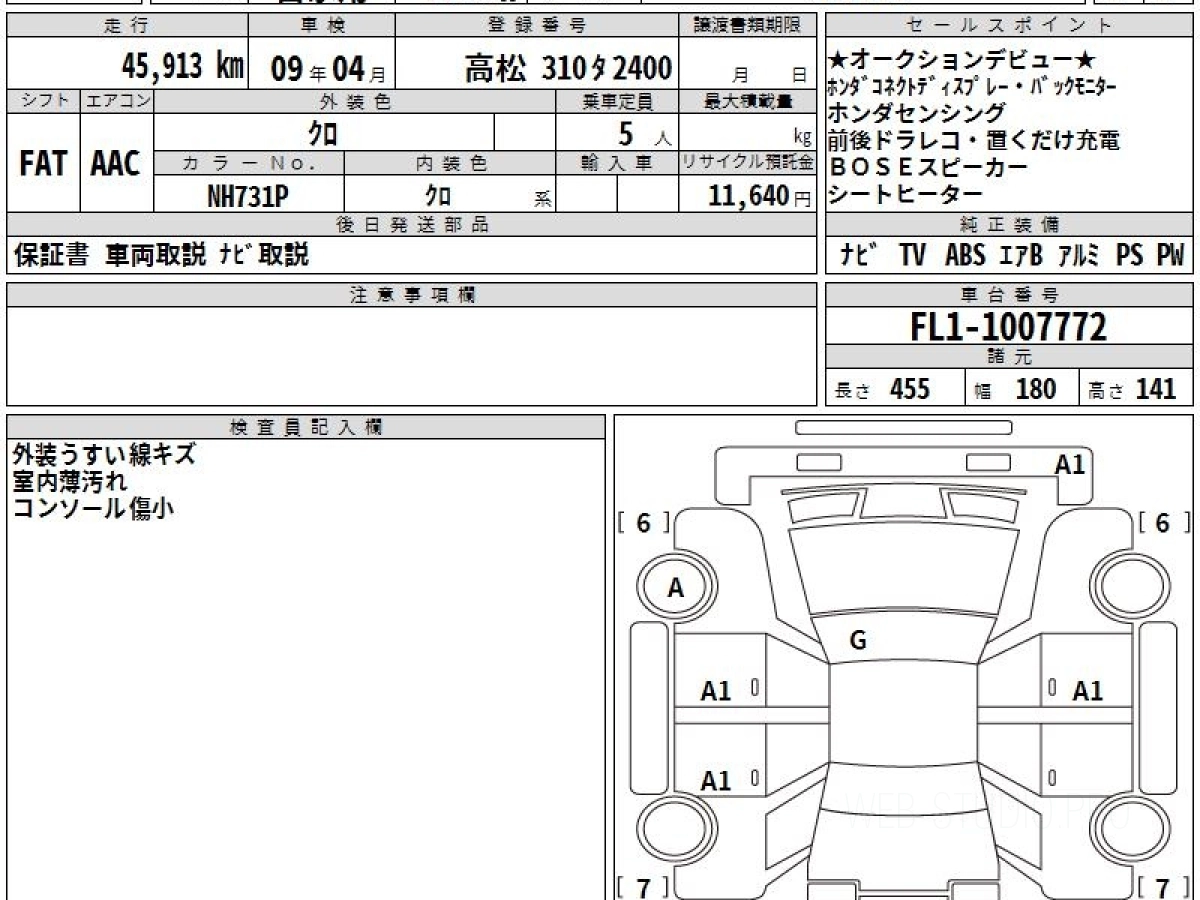Click the left [7] tire marker
This screenshot has height=900, width=1200.
pyautogui.click(x=643, y=888)
